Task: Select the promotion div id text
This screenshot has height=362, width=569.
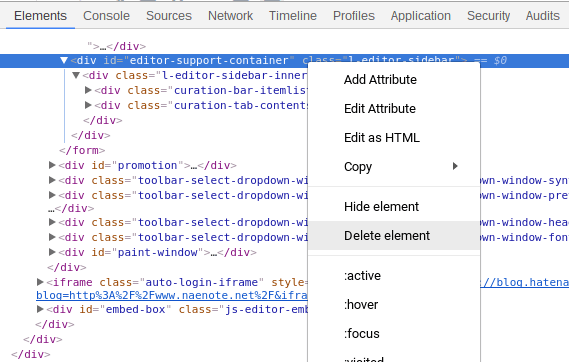Action: click(147, 165)
